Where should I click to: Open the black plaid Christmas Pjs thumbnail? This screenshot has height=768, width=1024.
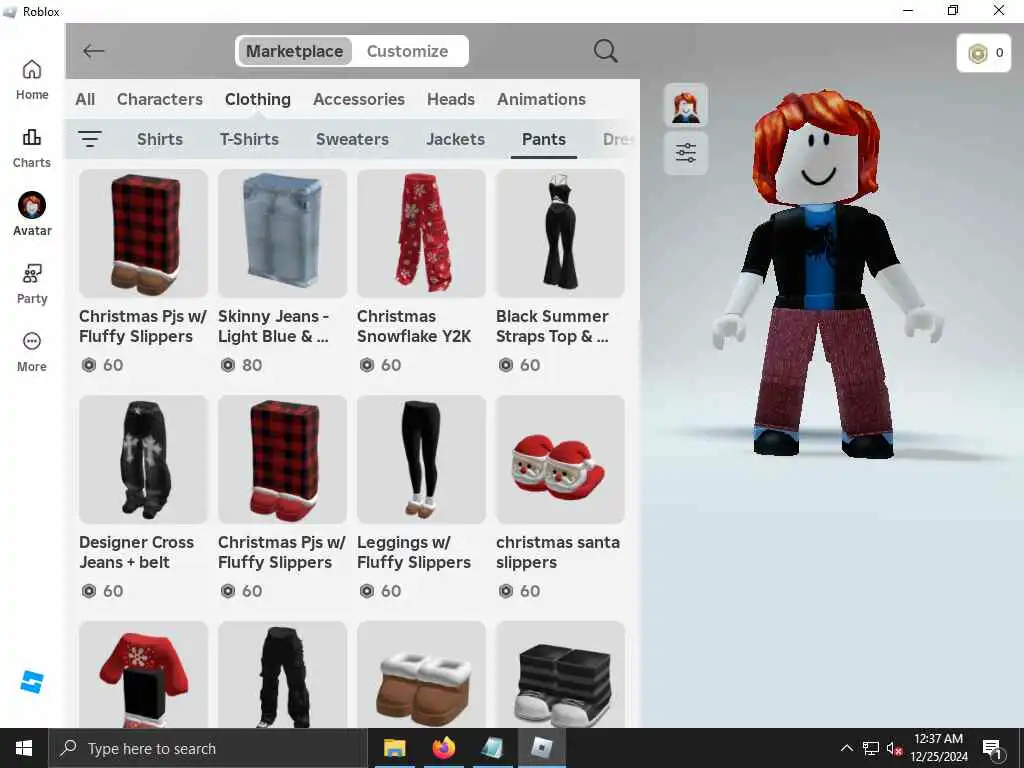tap(144, 234)
